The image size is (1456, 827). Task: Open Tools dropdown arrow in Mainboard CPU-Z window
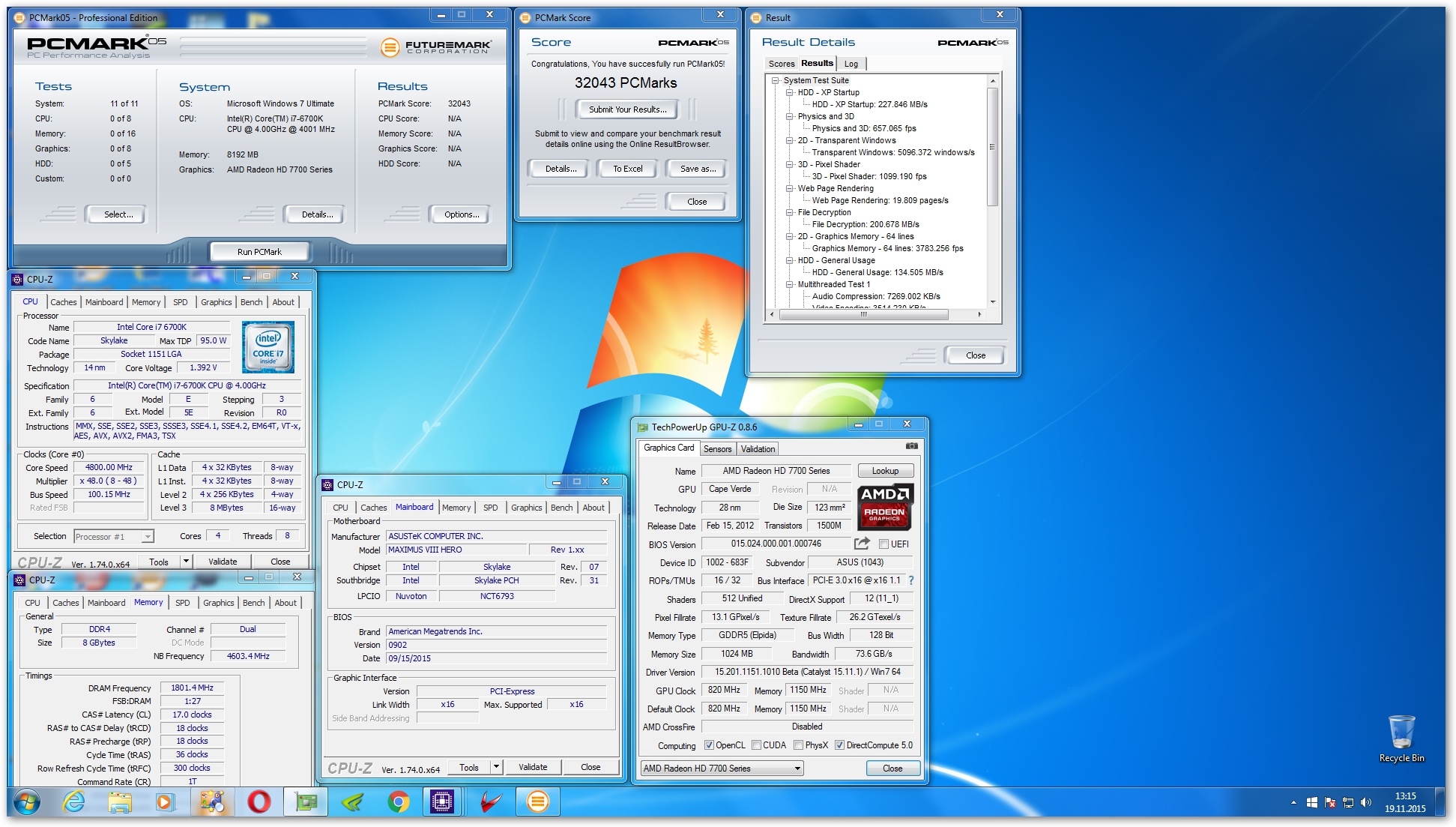tap(496, 767)
